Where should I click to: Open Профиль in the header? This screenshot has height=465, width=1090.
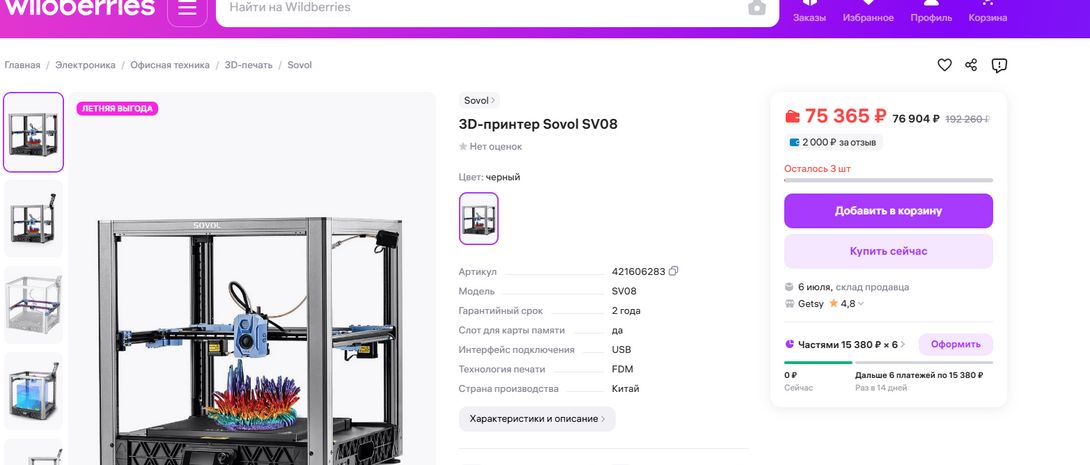click(x=931, y=12)
